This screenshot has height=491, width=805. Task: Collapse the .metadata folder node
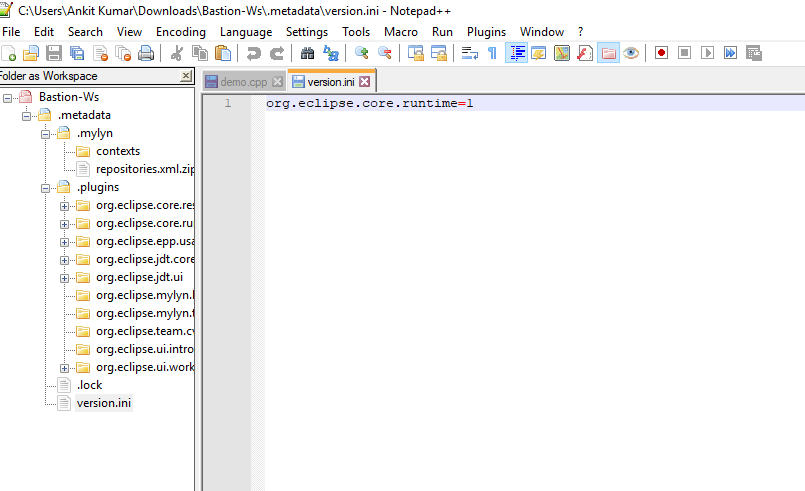(26, 116)
